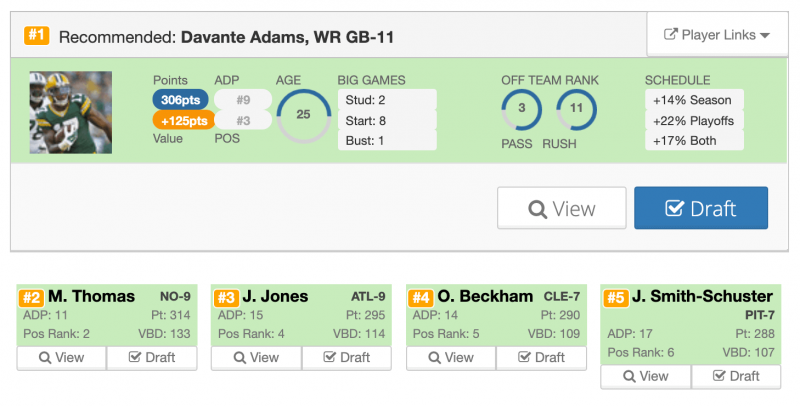
Task: Click the 306pts points badge
Action: (180, 100)
